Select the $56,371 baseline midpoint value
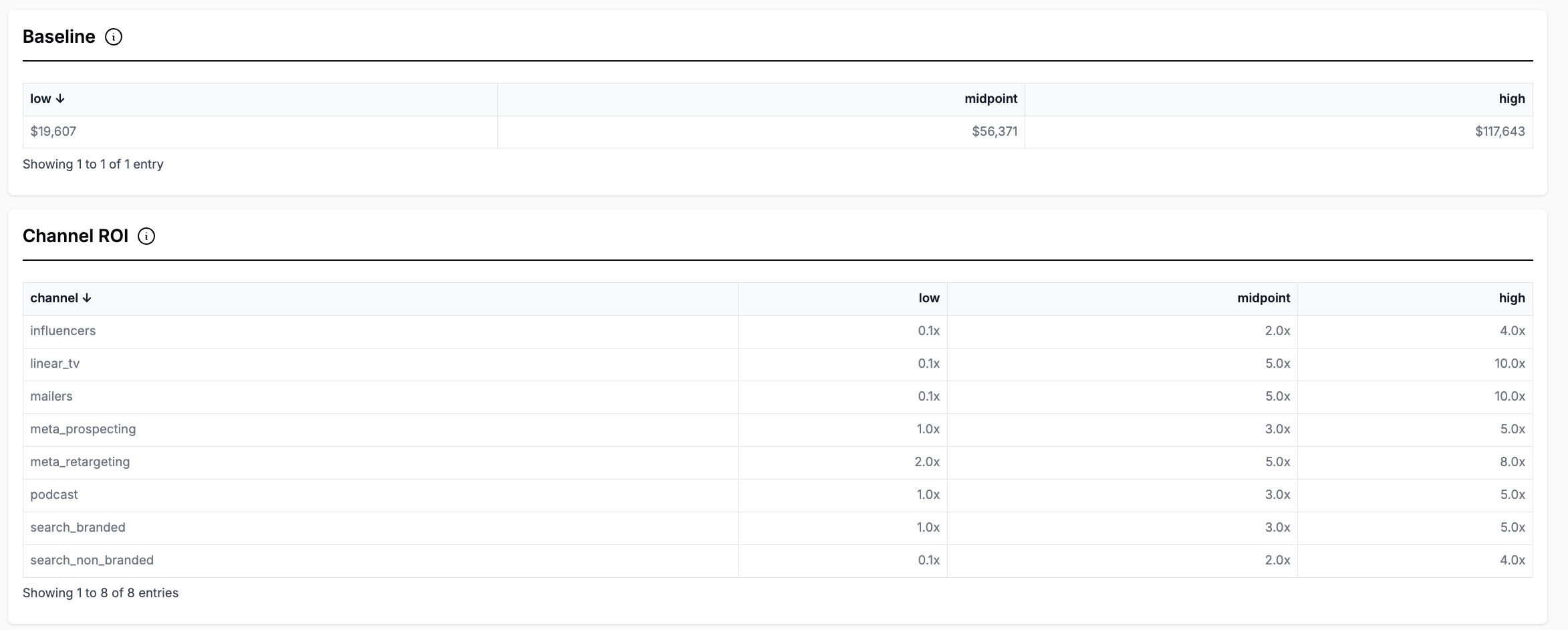This screenshot has height=630, width=1568. point(995,132)
